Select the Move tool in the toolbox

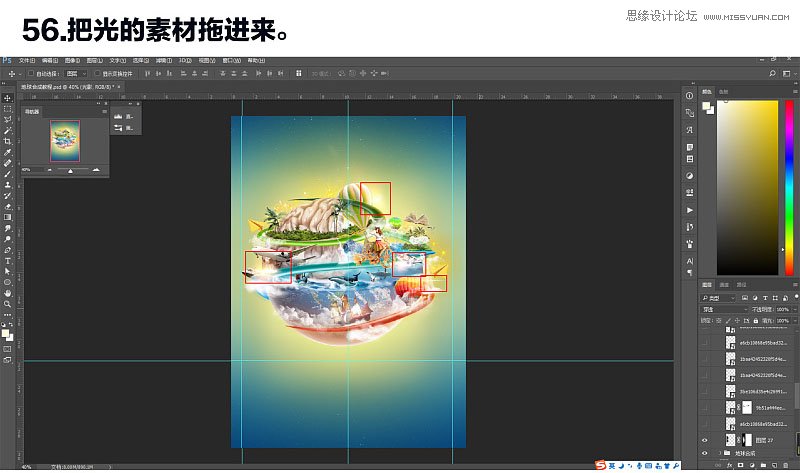pyautogui.click(x=8, y=98)
